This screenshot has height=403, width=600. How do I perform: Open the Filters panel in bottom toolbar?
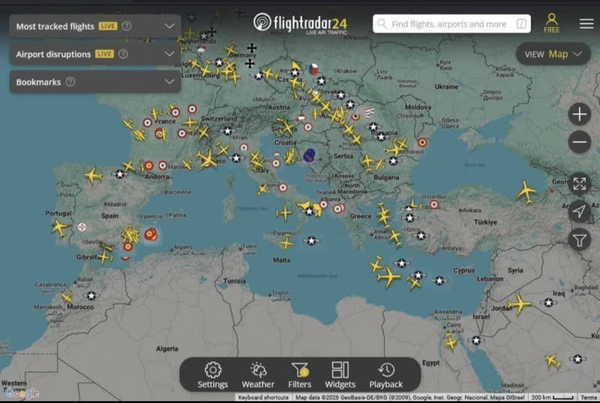point(299,374)
